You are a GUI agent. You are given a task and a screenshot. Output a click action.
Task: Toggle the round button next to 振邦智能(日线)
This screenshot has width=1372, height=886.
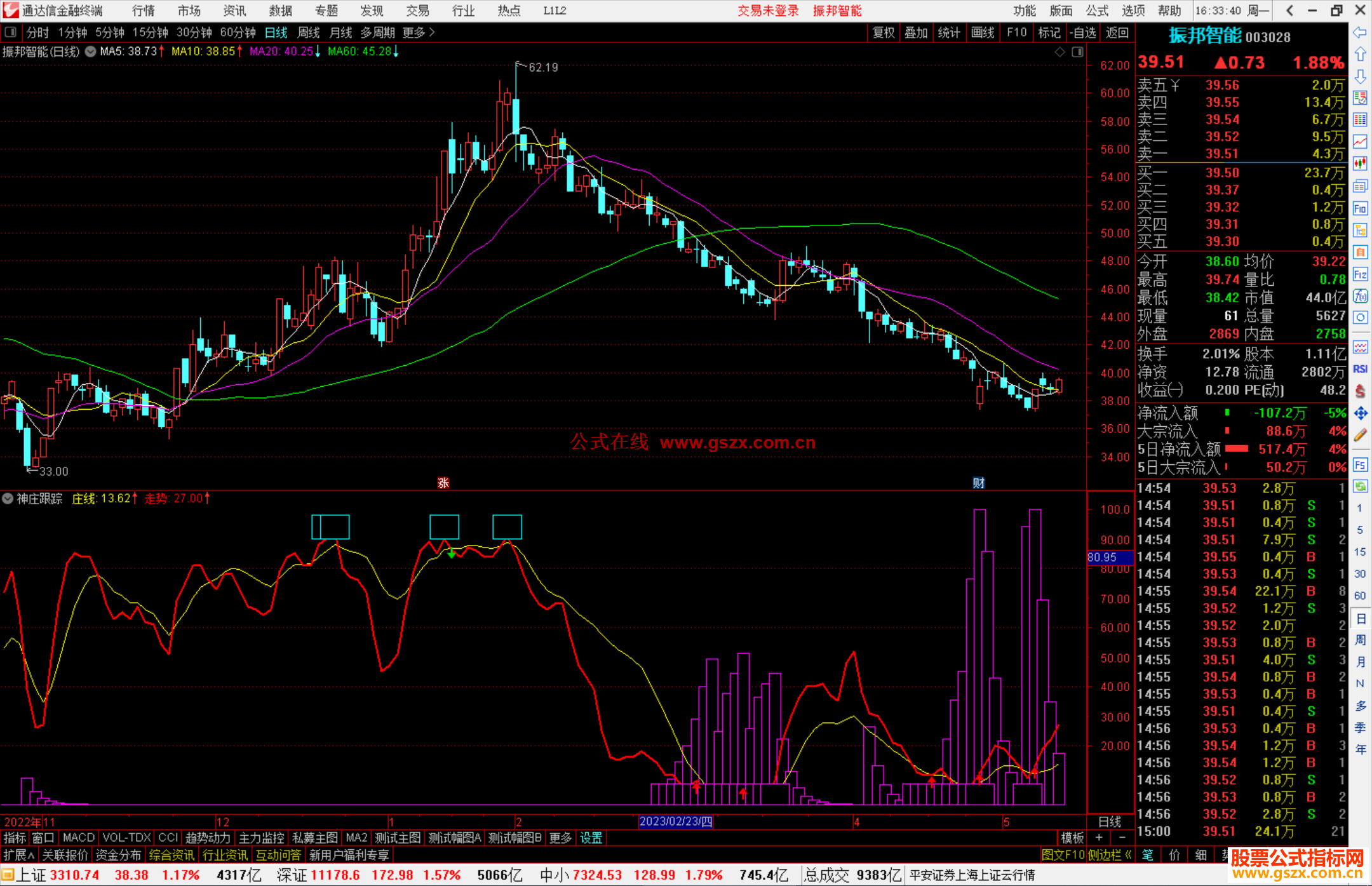(91, 51)
